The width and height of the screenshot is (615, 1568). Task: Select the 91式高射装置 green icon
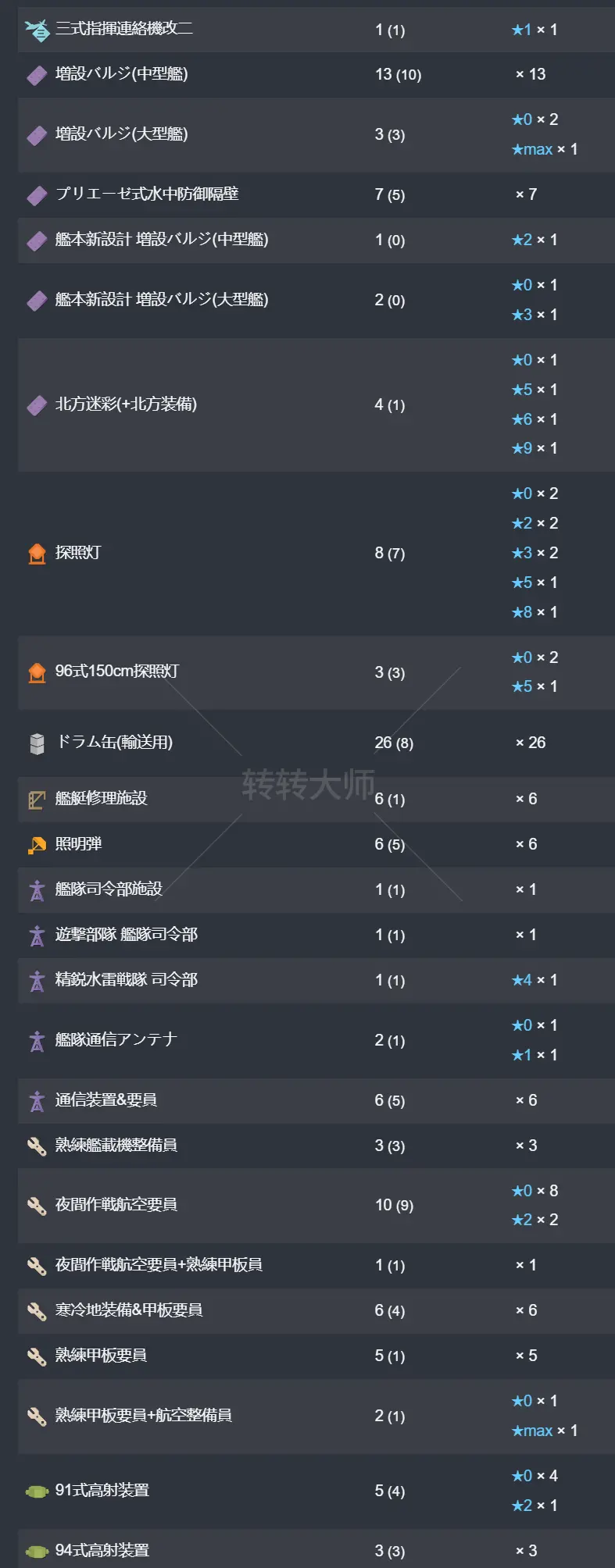pyautogui.click(x=35, y=1490)
